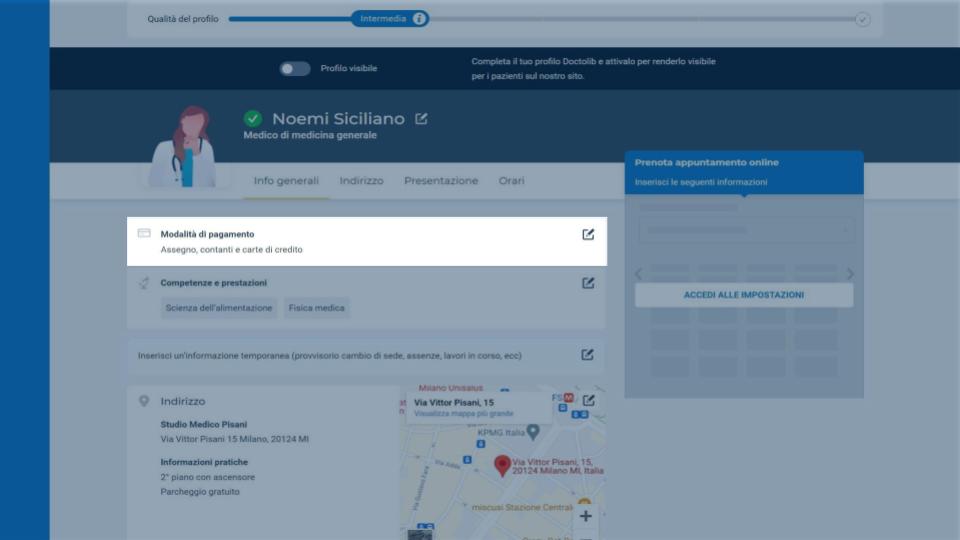The width and height of the screenshot is (960, 540).
Task: Open the Presentazione tab
Action: pyautogui.click(x=441, y=181)
